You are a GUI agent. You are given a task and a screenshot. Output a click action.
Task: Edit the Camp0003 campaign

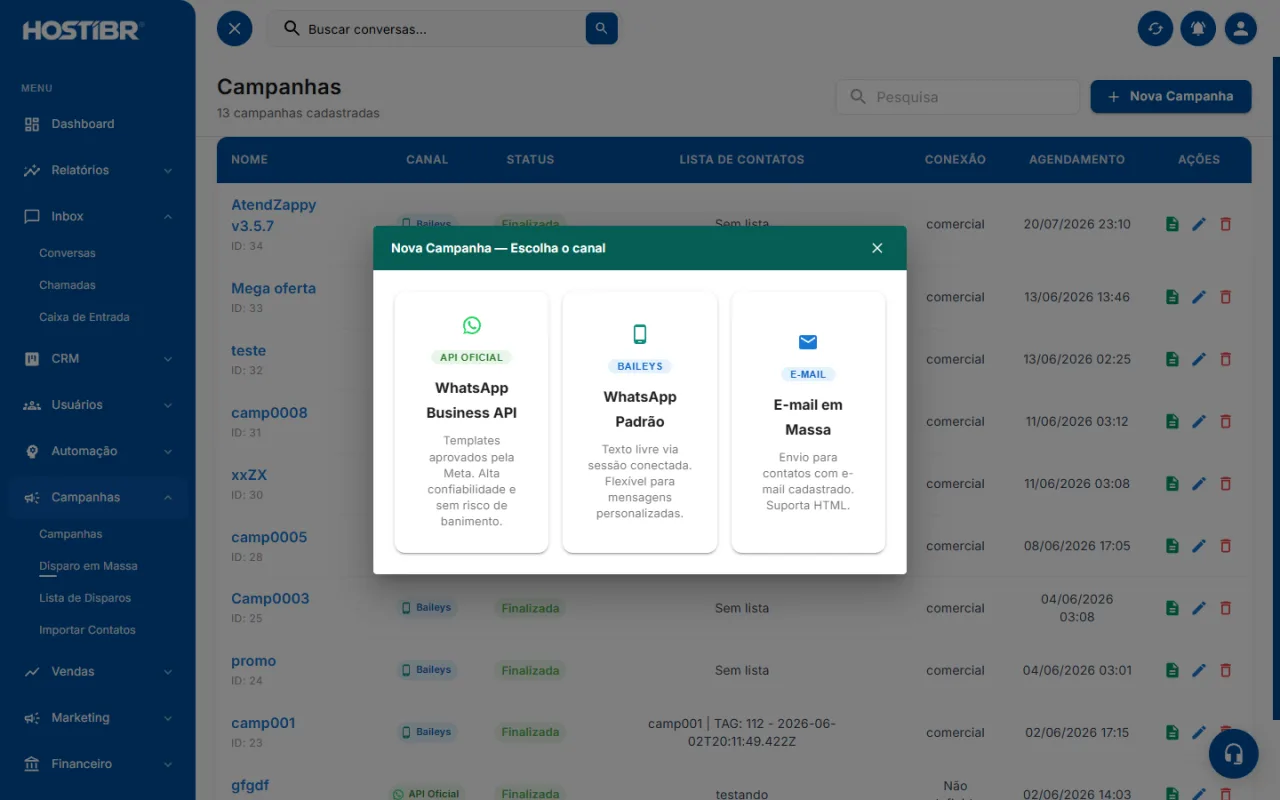[1199, 608]
